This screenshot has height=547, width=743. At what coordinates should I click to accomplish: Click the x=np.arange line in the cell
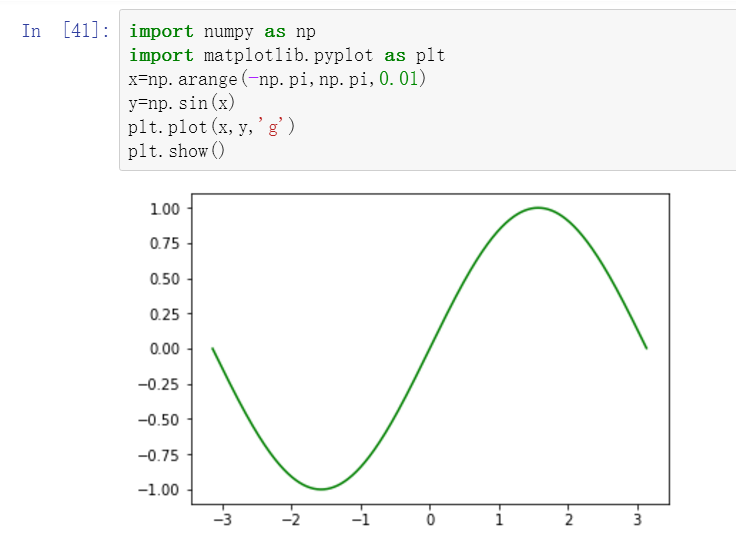click(x=277, y=79)
